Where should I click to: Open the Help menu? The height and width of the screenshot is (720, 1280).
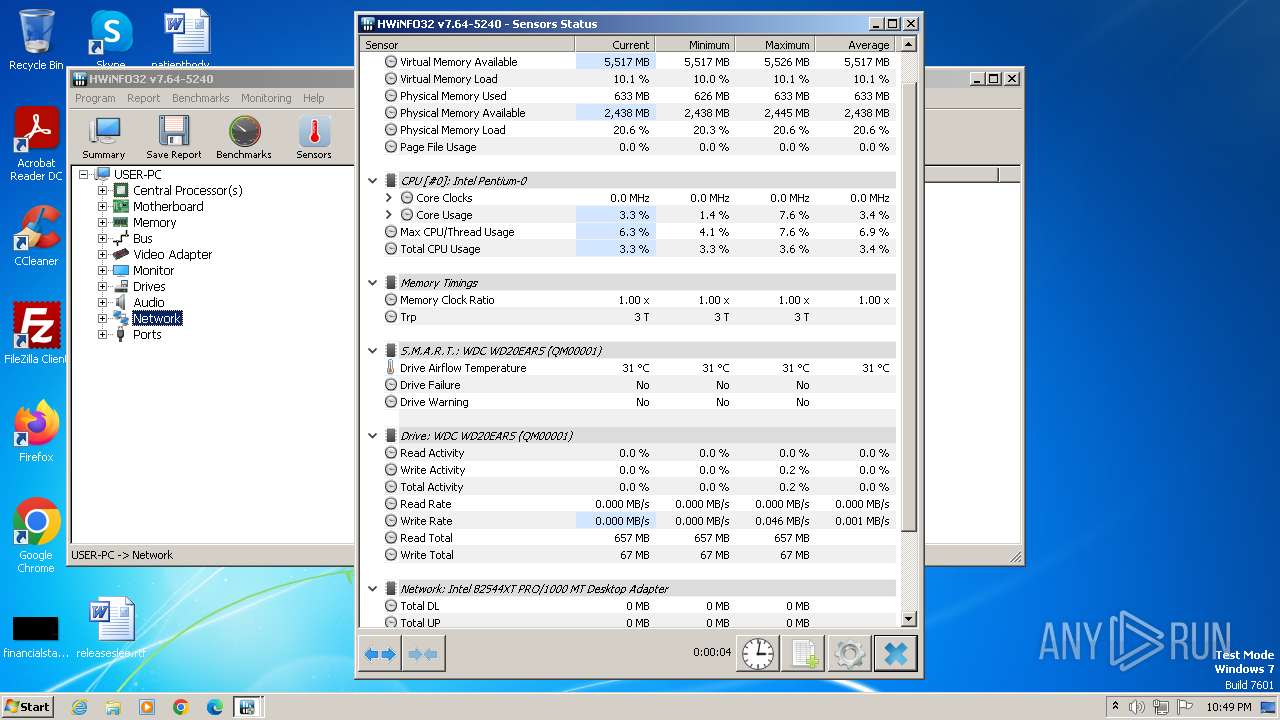(314, 98)
